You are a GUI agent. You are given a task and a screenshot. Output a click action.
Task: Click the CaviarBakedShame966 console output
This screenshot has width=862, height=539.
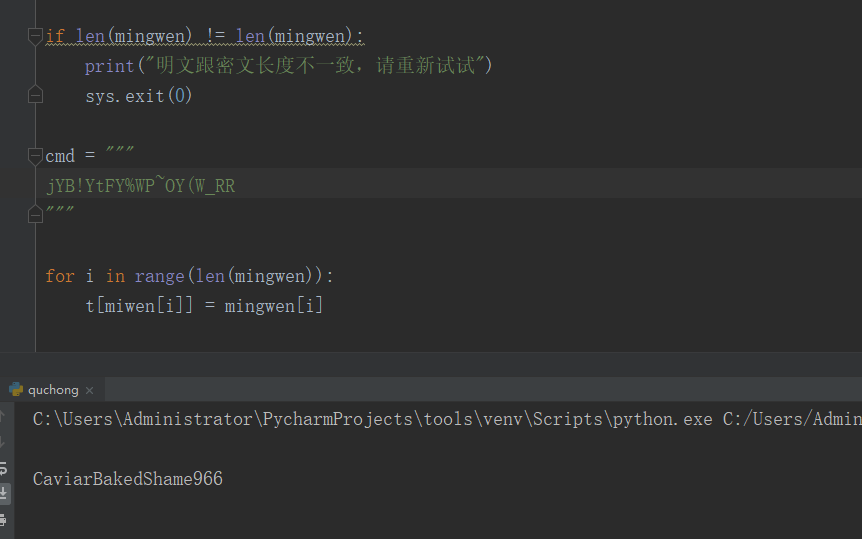128,478
